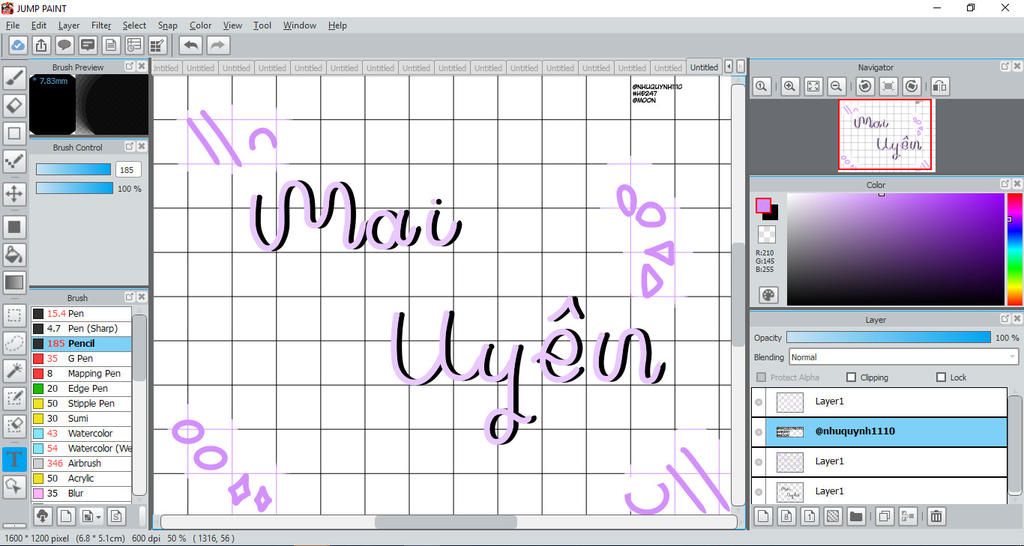Screen dimensions: 1024x546
Task: Open the Filter menu
Action: pyautogui.click(x=101, y=25)
